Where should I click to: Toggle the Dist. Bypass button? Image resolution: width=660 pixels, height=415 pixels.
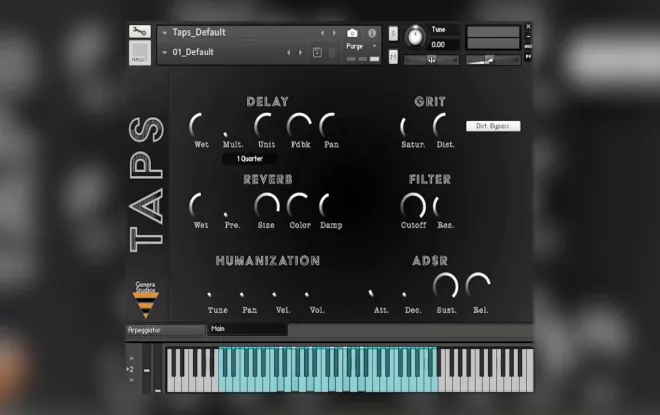pyautogui.click(x=493, y=126)
